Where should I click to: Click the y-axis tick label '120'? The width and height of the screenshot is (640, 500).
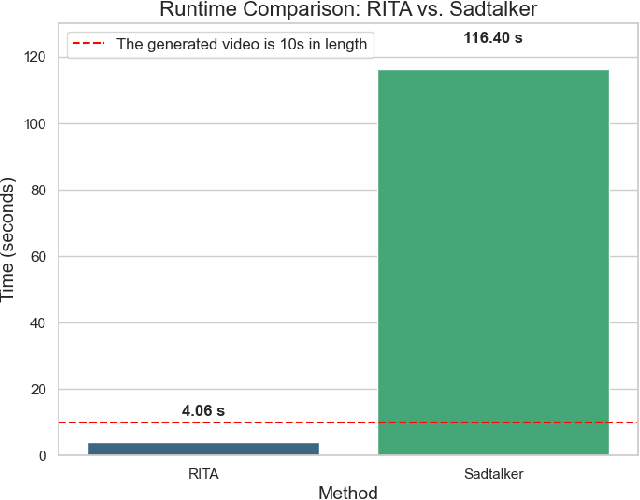pyautogui.click(x=37, y=58)
